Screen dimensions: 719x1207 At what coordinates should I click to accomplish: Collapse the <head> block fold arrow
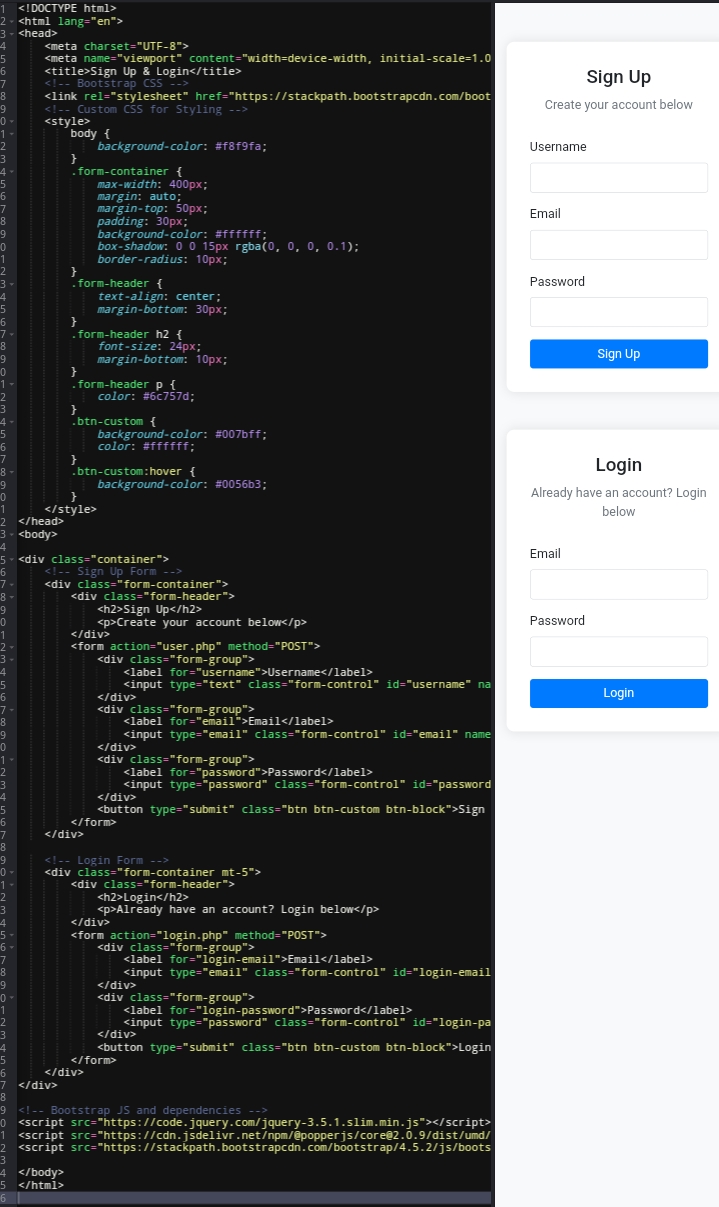click(x=11, y=34)
